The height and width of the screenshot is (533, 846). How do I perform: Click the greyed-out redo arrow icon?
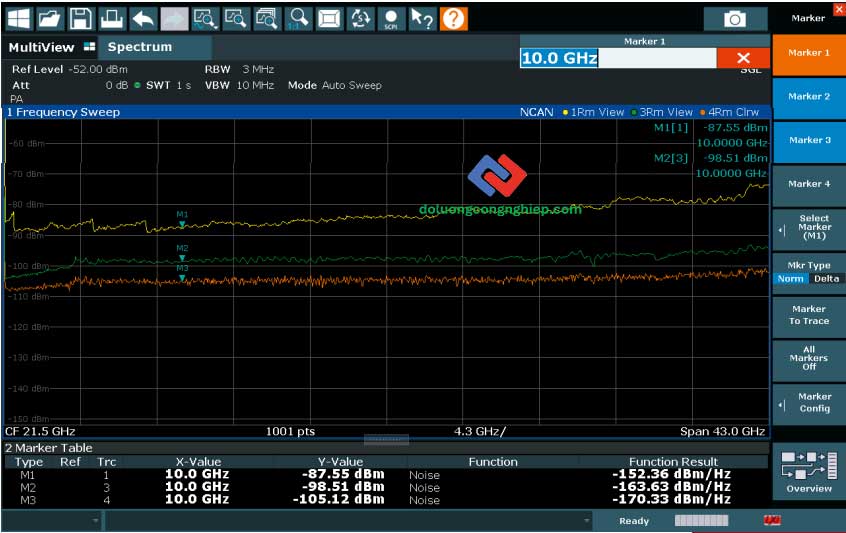[175, 19]
